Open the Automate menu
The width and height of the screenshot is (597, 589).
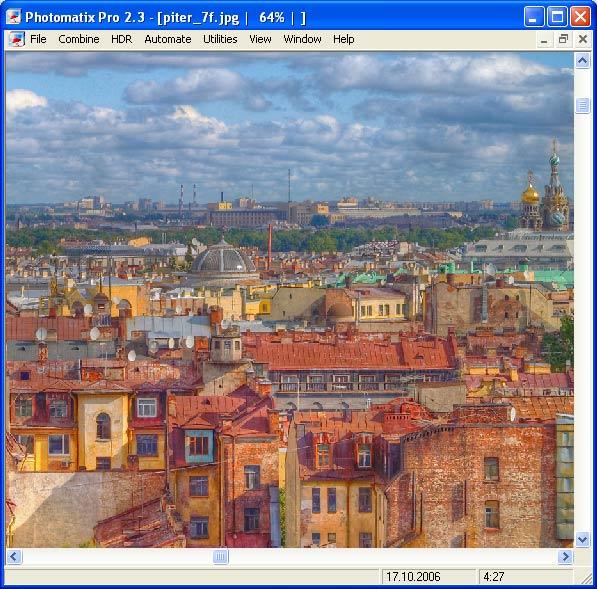tap(168, 39)
